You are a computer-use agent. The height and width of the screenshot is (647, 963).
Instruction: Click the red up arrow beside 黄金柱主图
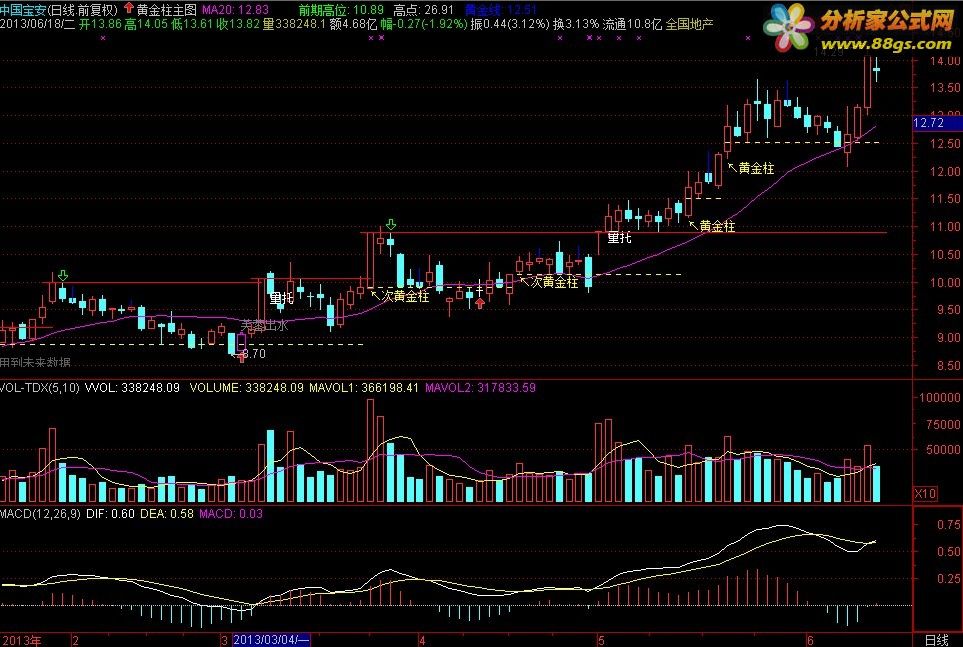click(129, 8)
